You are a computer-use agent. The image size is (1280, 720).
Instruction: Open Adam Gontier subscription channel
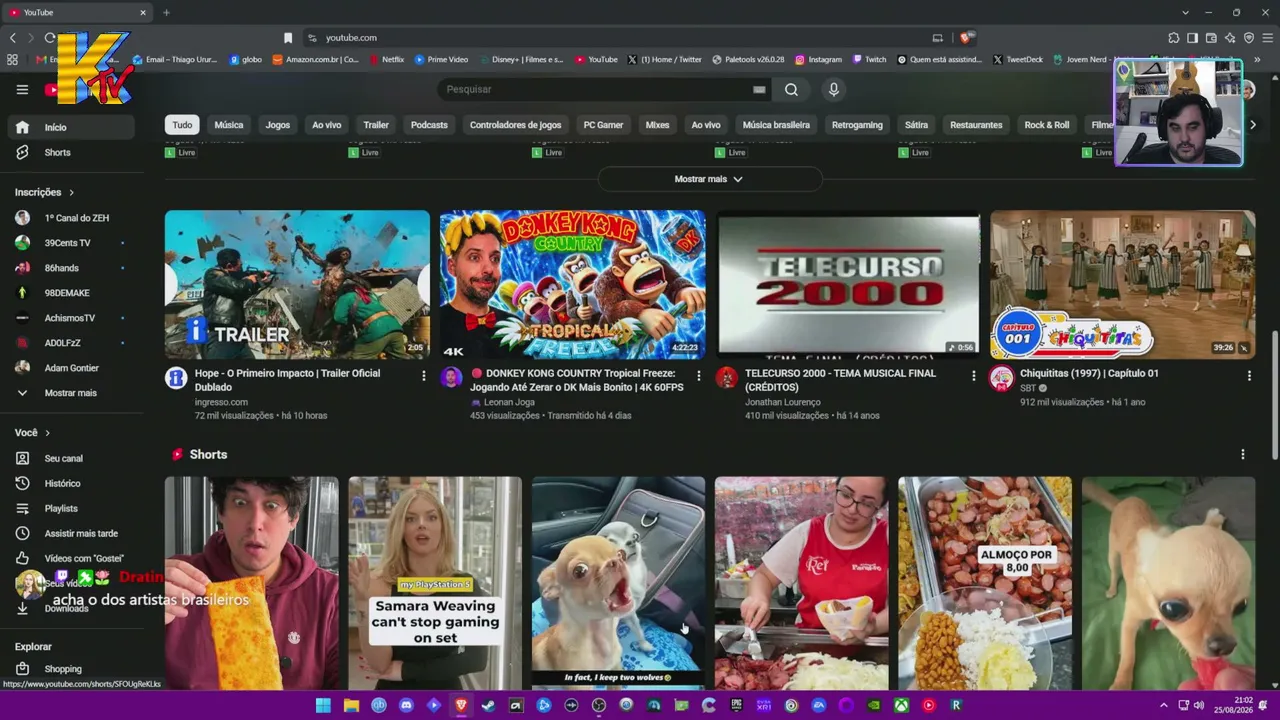pos(69,368)
